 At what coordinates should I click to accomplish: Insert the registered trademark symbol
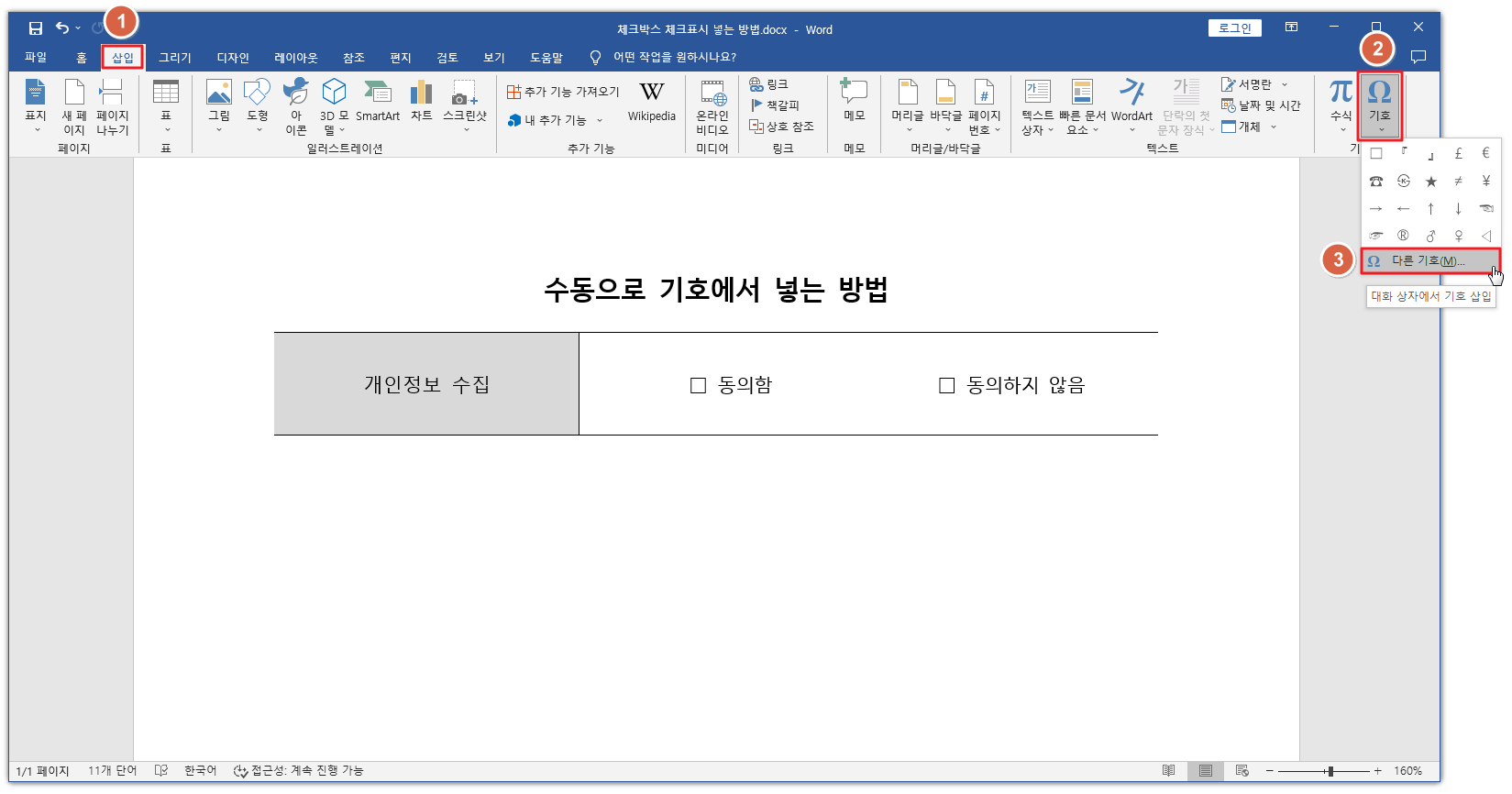coord(1403,236)
